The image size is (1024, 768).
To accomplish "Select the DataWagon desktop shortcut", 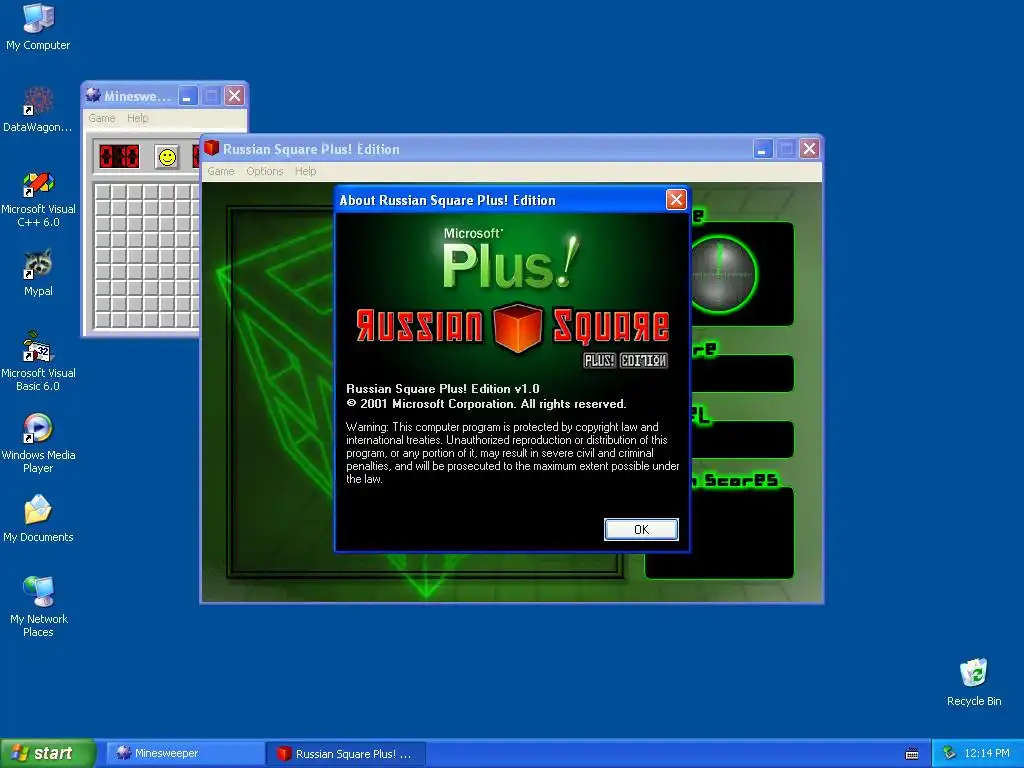I will click(x=38, y=109).
